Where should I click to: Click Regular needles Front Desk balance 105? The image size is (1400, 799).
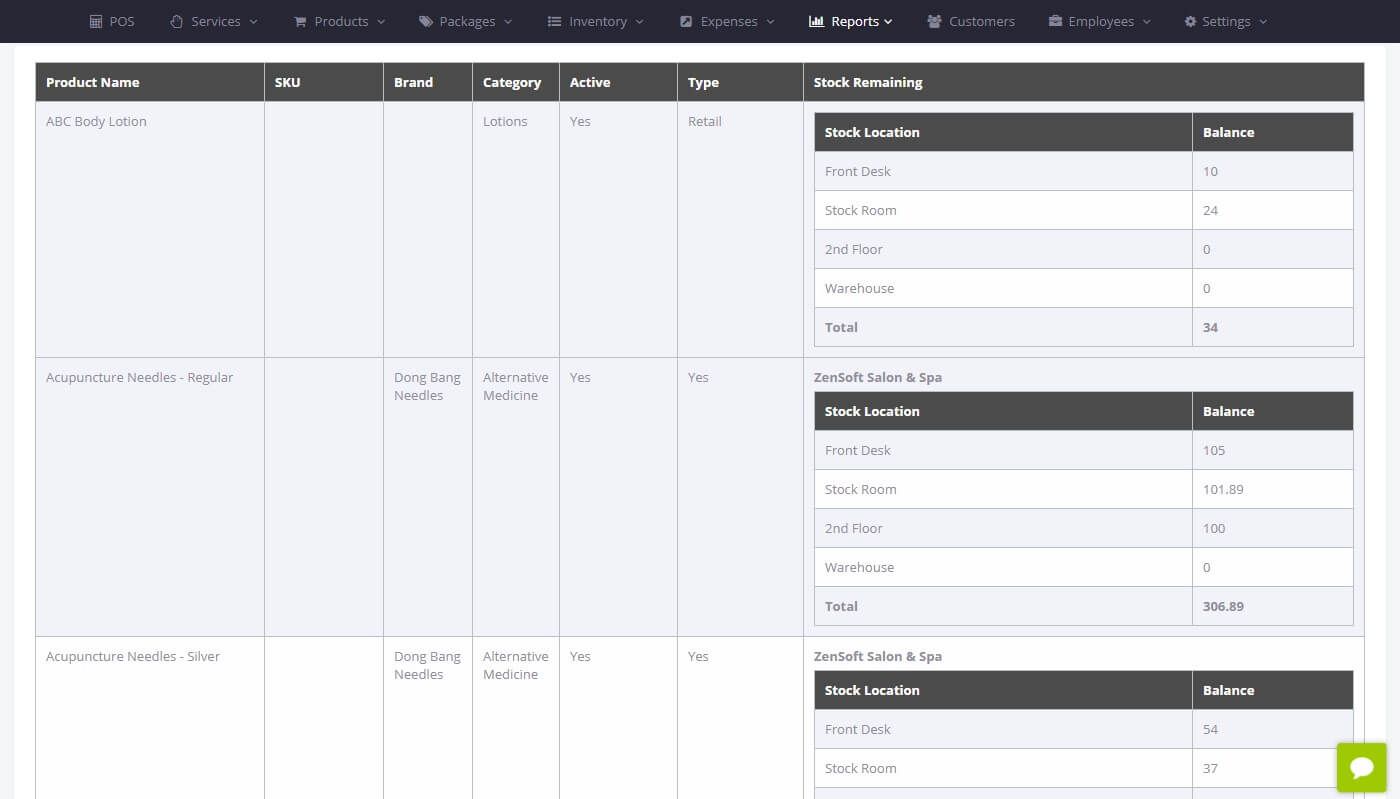tap(1214, 450)
